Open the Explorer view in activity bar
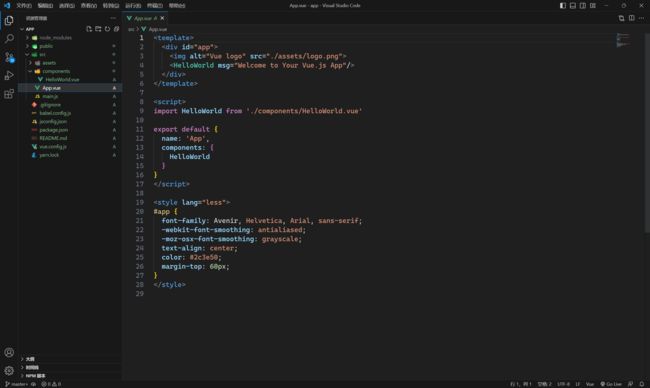Viewport: 650px width, 388px height. tap(9, 20)
